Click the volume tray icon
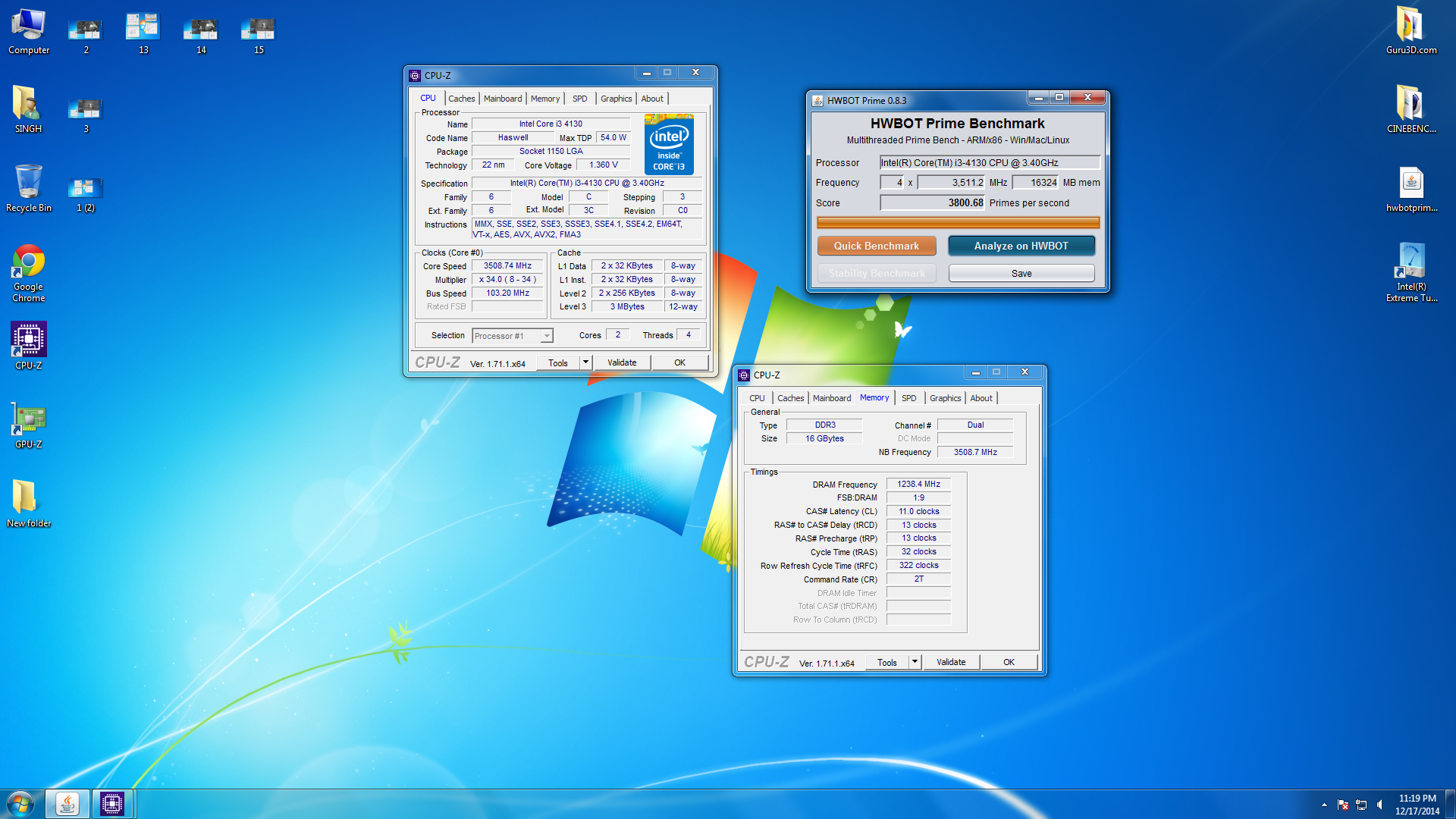Image resolution: width=1456 pixels, height=819 pixels. pos(1379,805)
